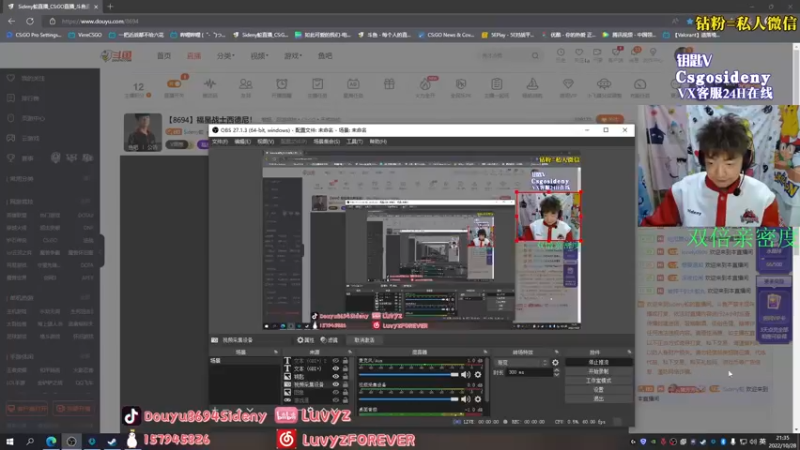Viewport: 800px width, 450px height.
Task: Open the 场景集合(S) menu in OBS
Action: [326, 141]
